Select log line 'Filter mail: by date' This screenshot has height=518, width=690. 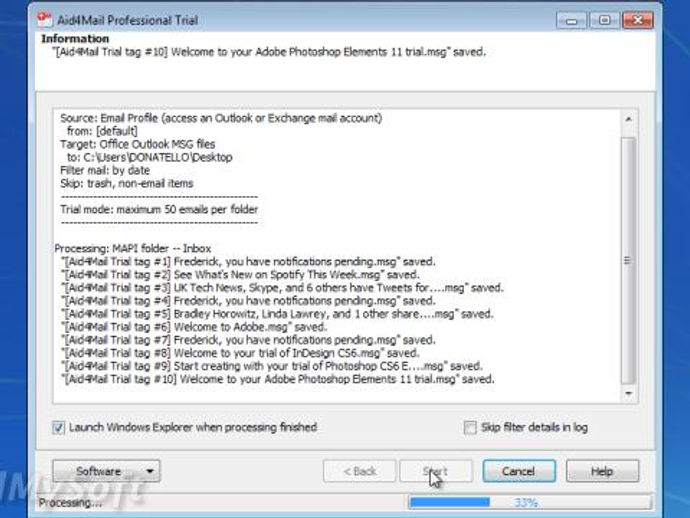click(105, 170)
